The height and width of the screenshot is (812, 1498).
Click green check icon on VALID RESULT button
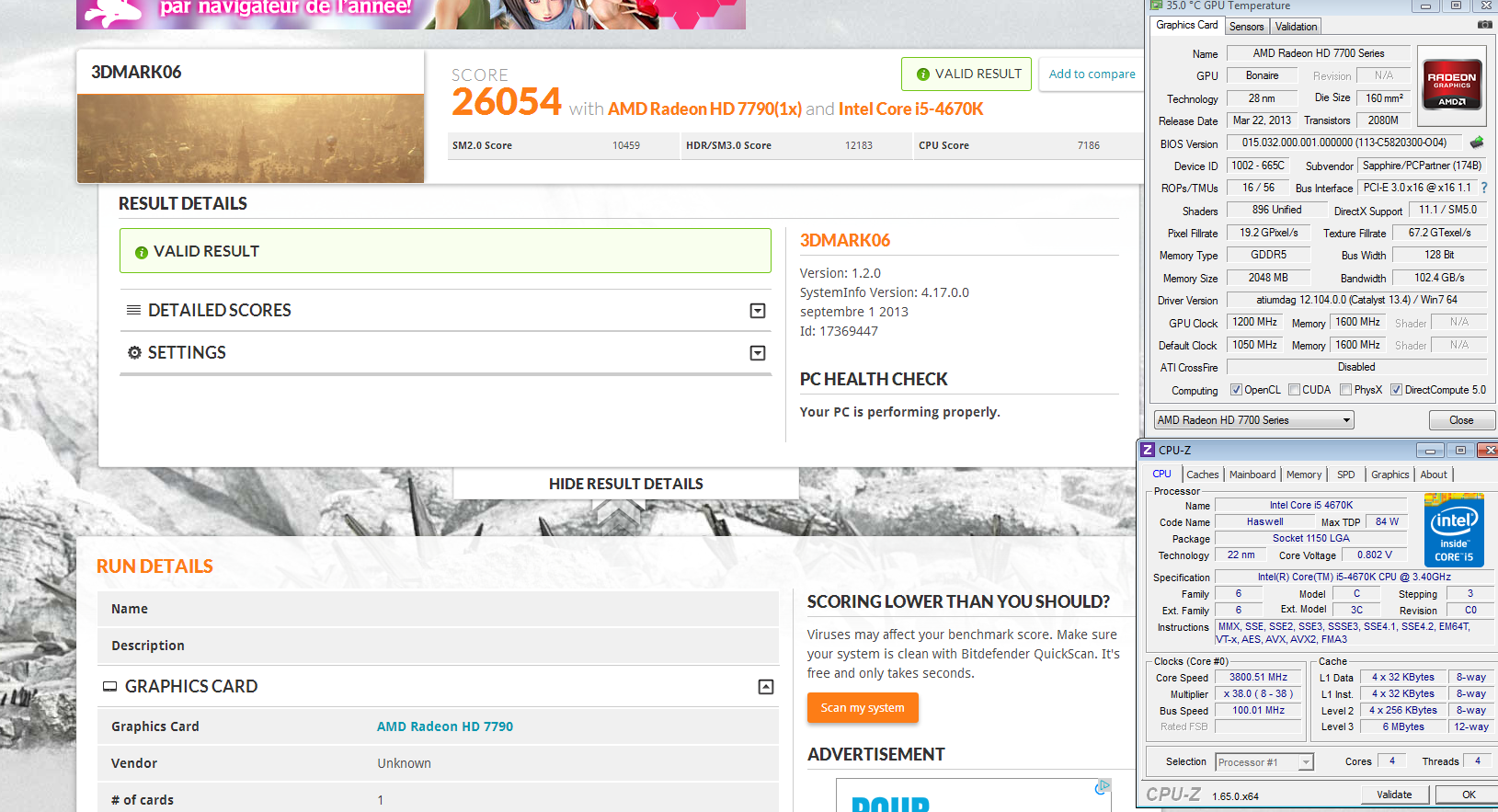tap(922, 74)
